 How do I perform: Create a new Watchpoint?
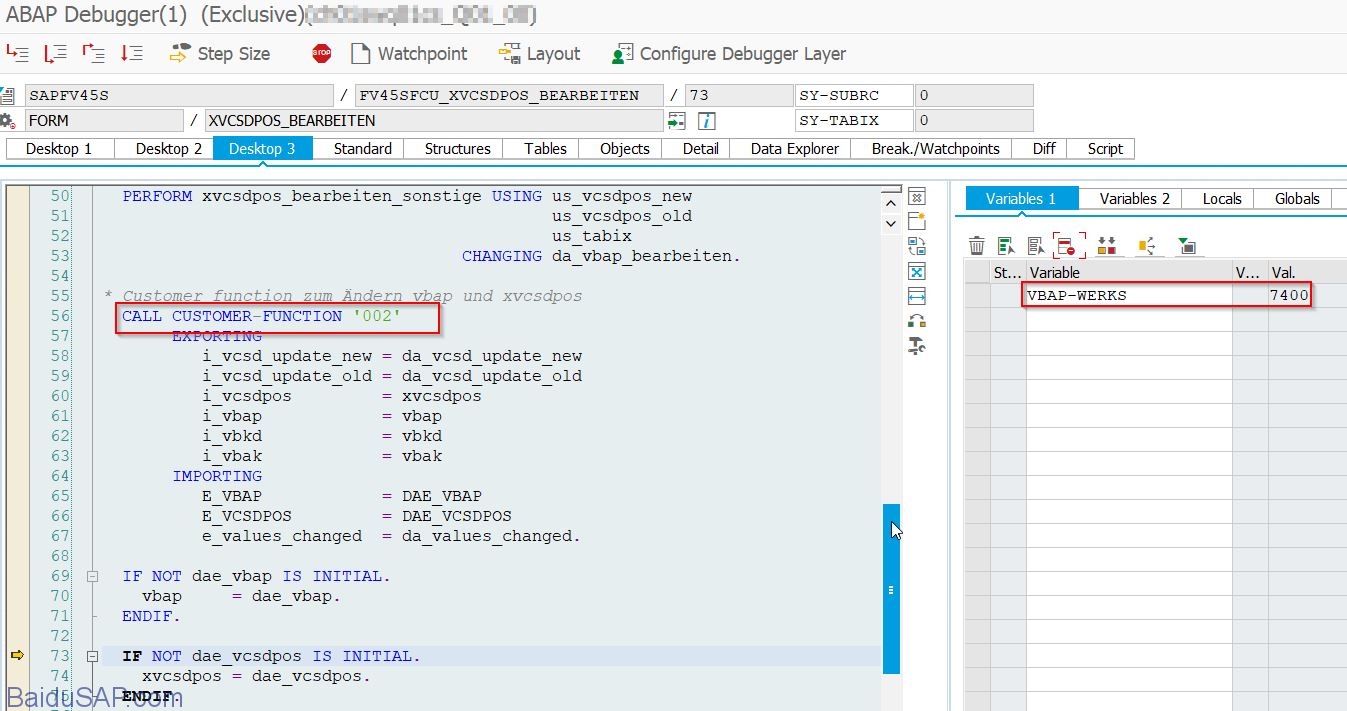(x=409, y=54)
